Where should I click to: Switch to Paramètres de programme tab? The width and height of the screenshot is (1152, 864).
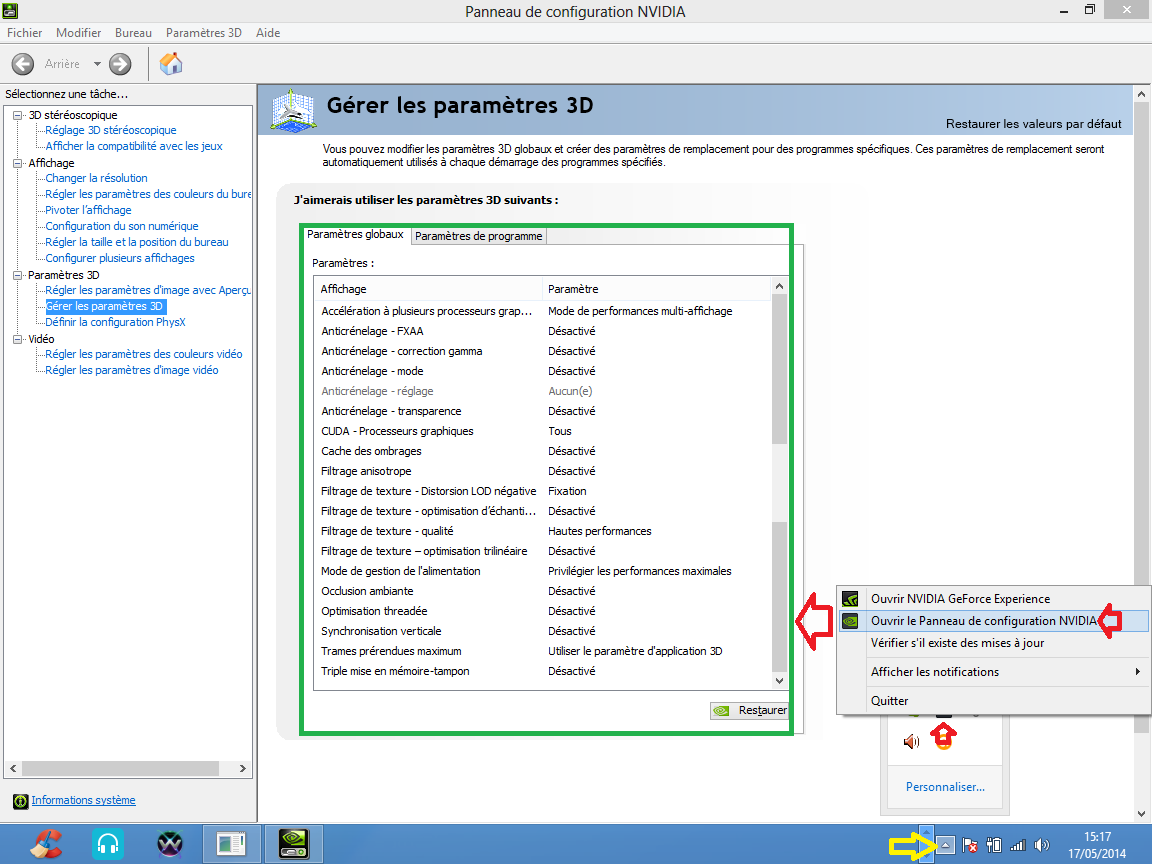(478, 237)
